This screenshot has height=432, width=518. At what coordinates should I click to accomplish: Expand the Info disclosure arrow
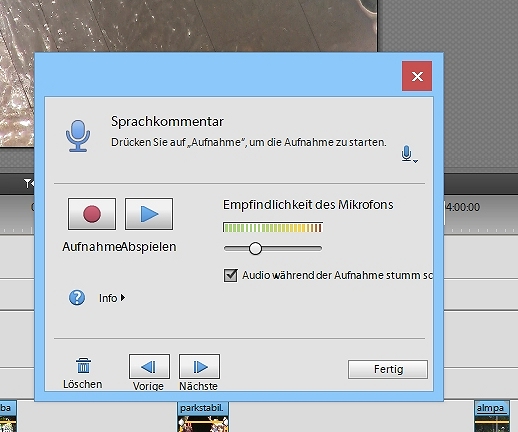click(123, 298)
